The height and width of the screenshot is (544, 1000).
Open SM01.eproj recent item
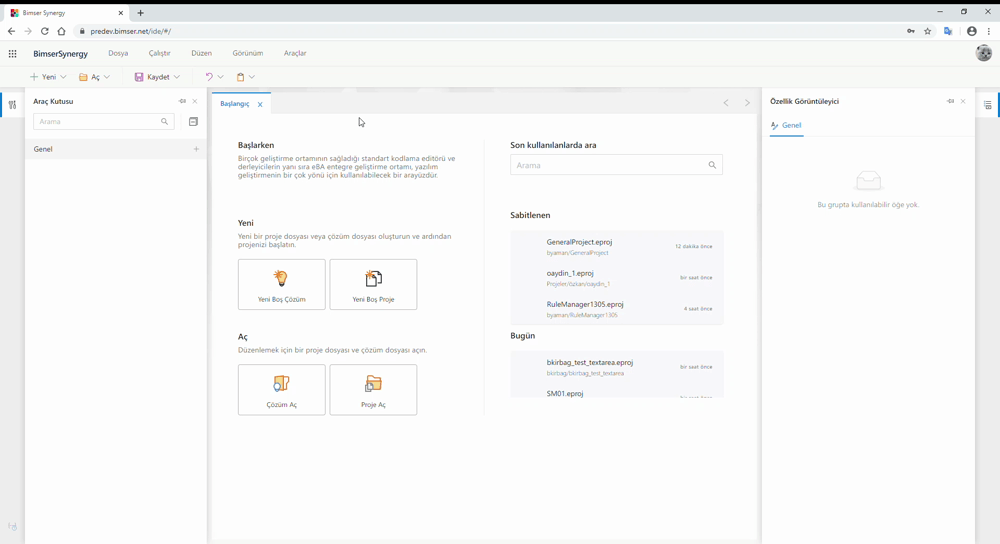(x=617, y=393)
